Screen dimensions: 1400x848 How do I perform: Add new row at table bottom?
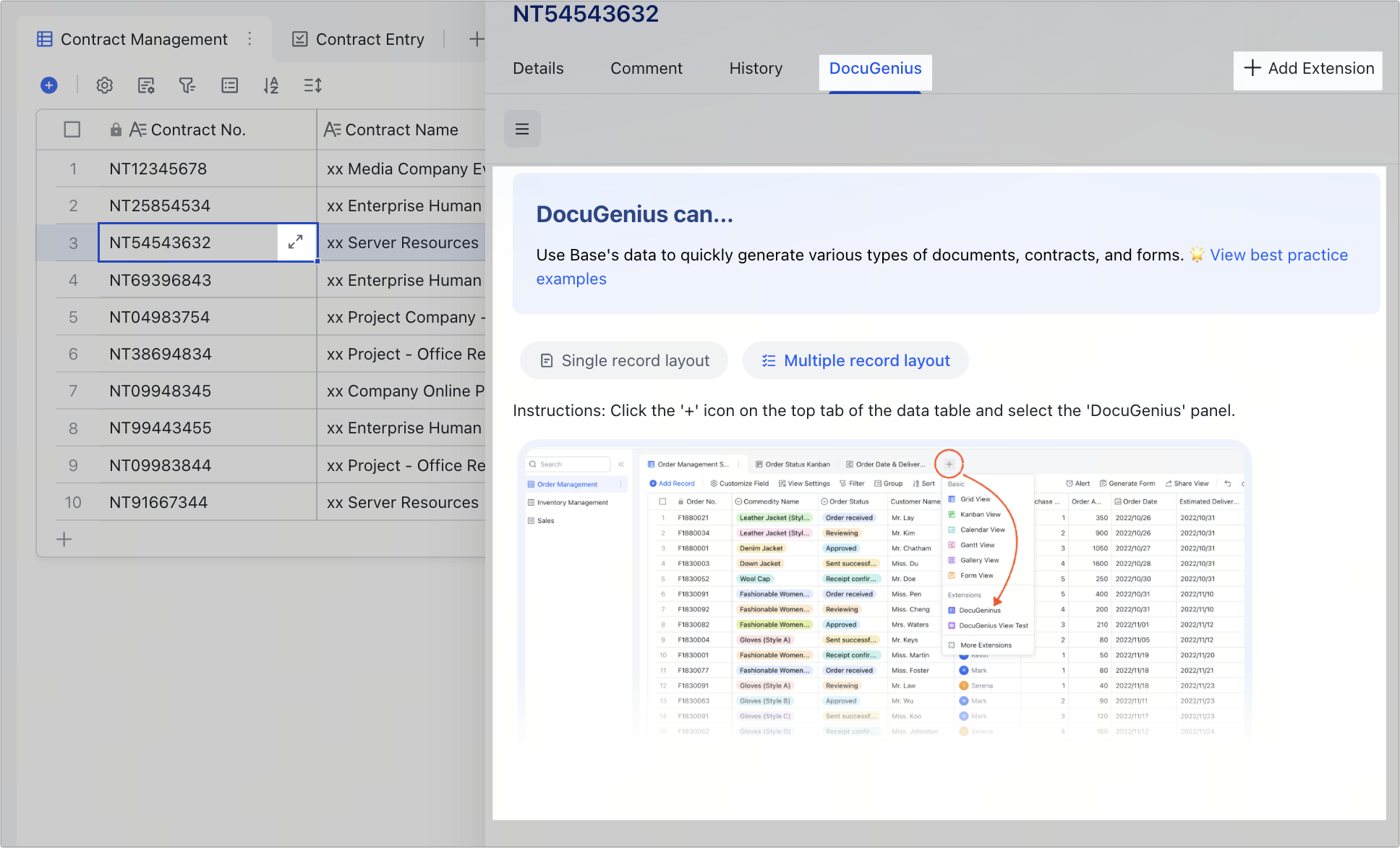64,539
